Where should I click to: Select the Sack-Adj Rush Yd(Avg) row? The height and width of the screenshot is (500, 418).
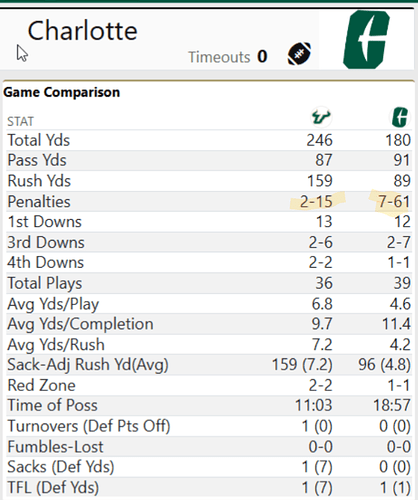[209, 365]
